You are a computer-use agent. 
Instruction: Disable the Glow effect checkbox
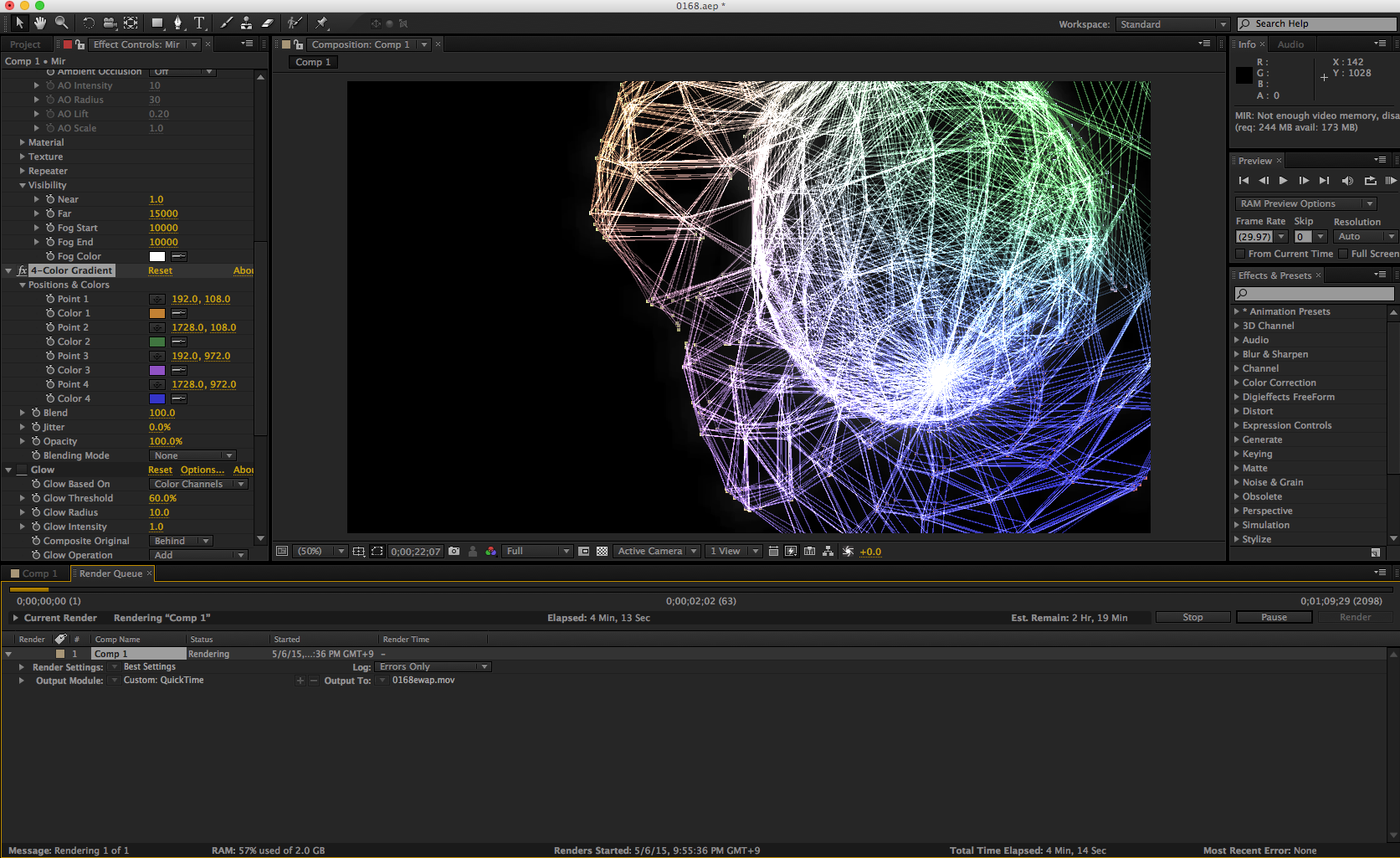click(x=21, y=469)
